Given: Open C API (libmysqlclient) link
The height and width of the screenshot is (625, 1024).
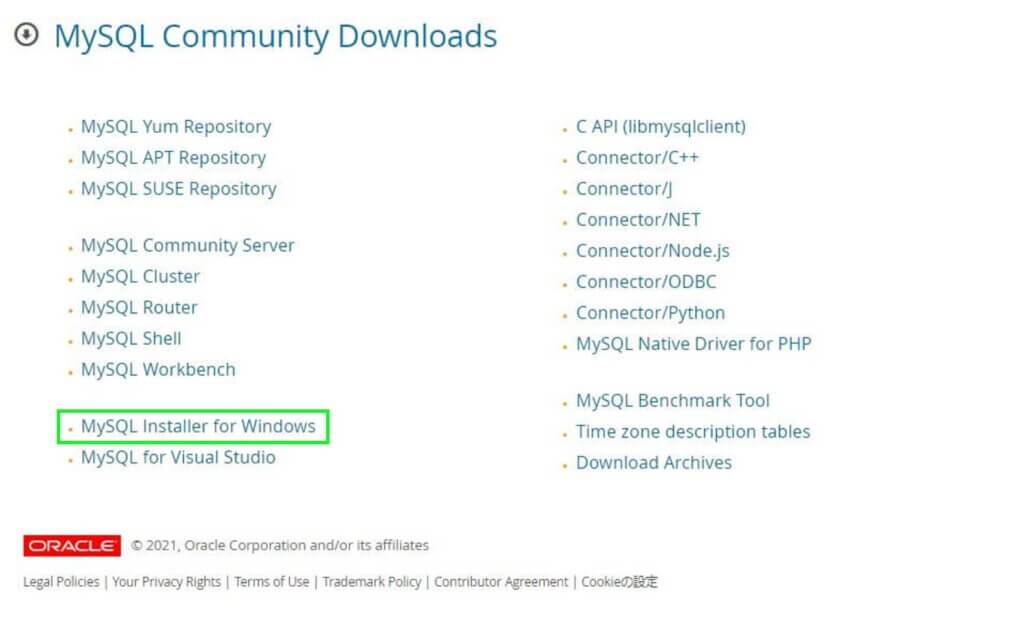Looking at the screenshot, I should click(x=660, y=127).
